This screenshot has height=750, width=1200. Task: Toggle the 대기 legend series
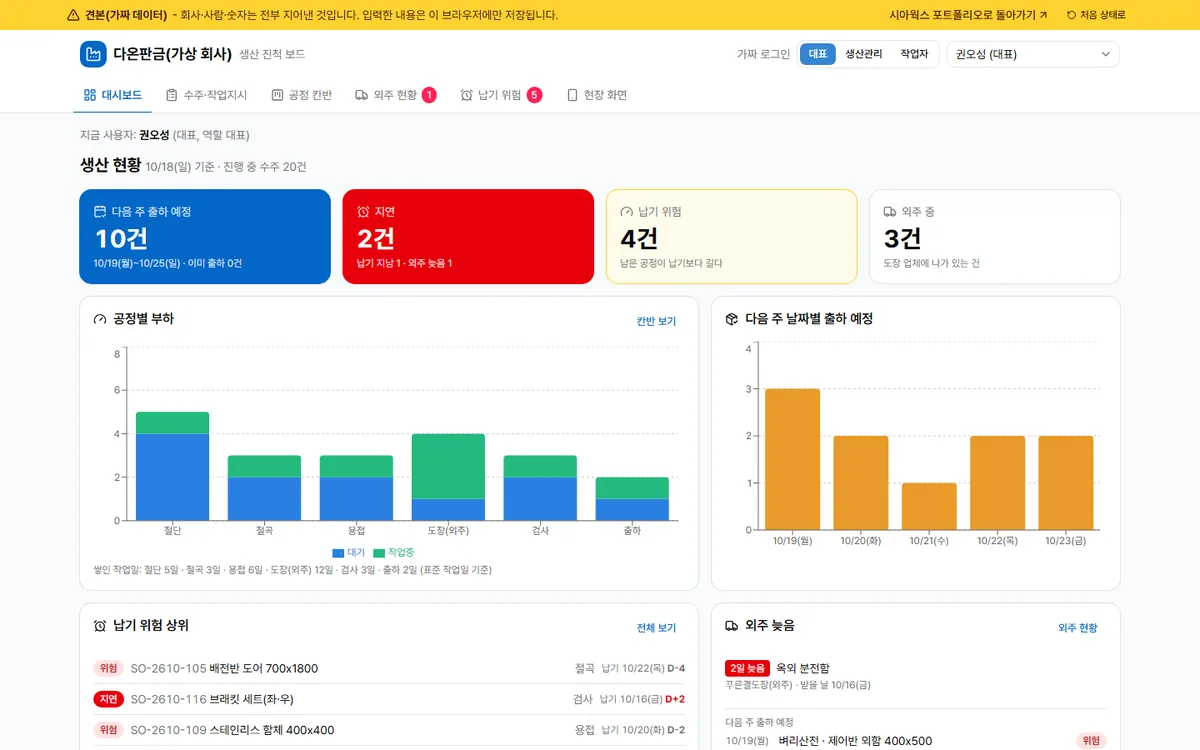click(x=349, y=552)
